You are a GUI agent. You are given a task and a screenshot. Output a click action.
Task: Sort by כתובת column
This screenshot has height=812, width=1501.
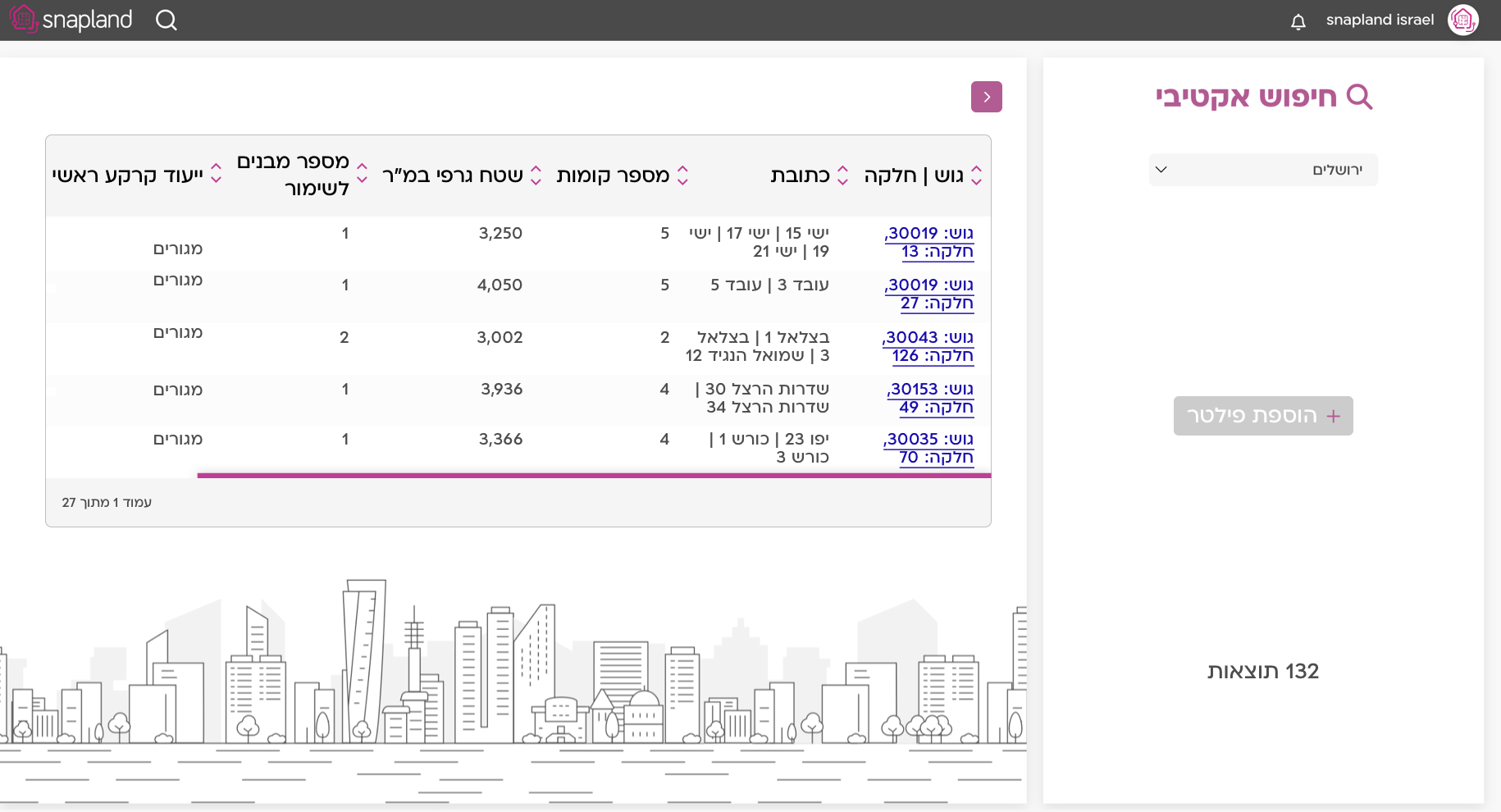[x=842, y=175]
